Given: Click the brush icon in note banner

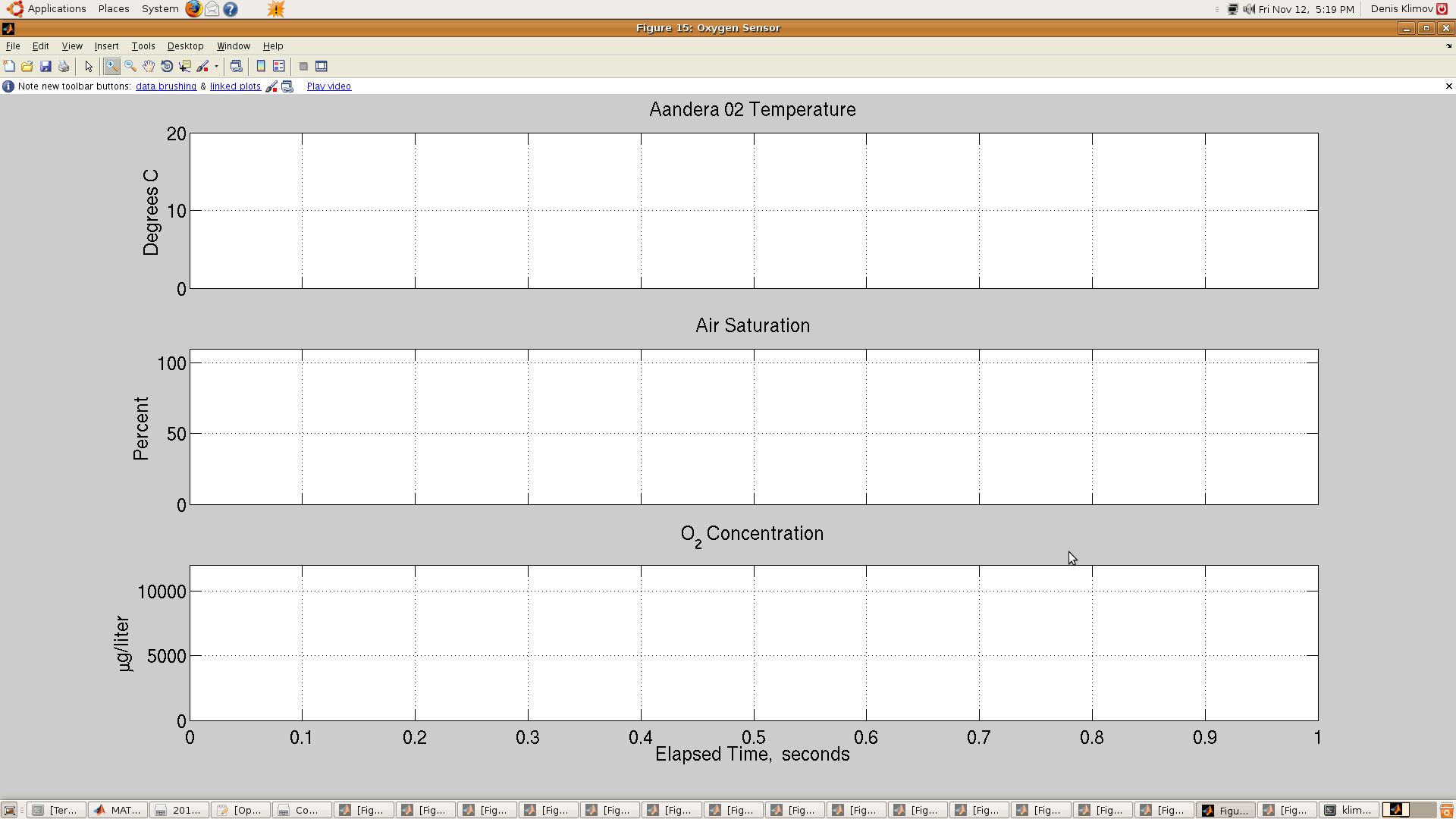Looking at the screenshot, I should [271, 86].
